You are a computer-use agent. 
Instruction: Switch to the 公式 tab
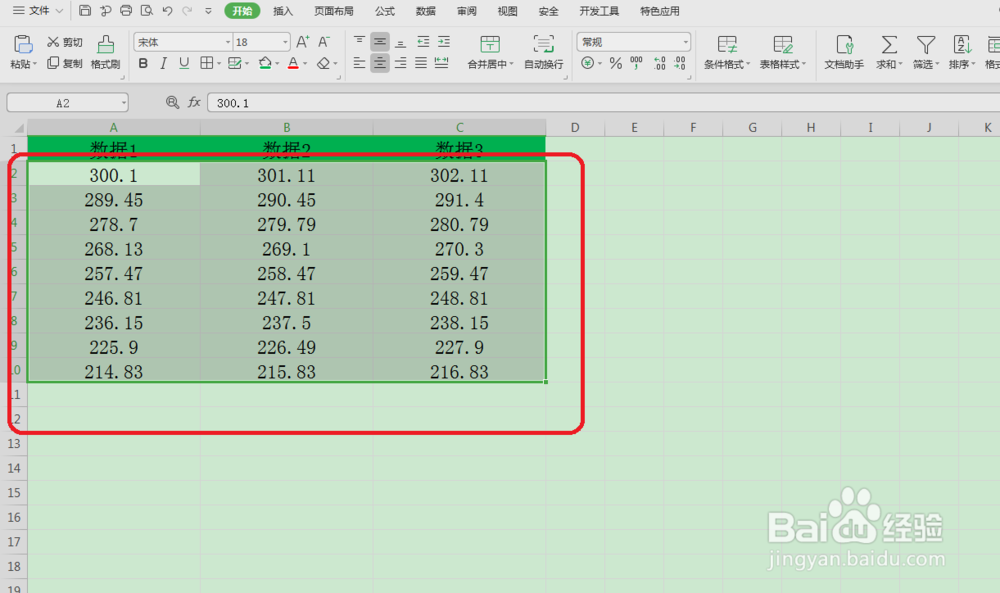[385, 11]
